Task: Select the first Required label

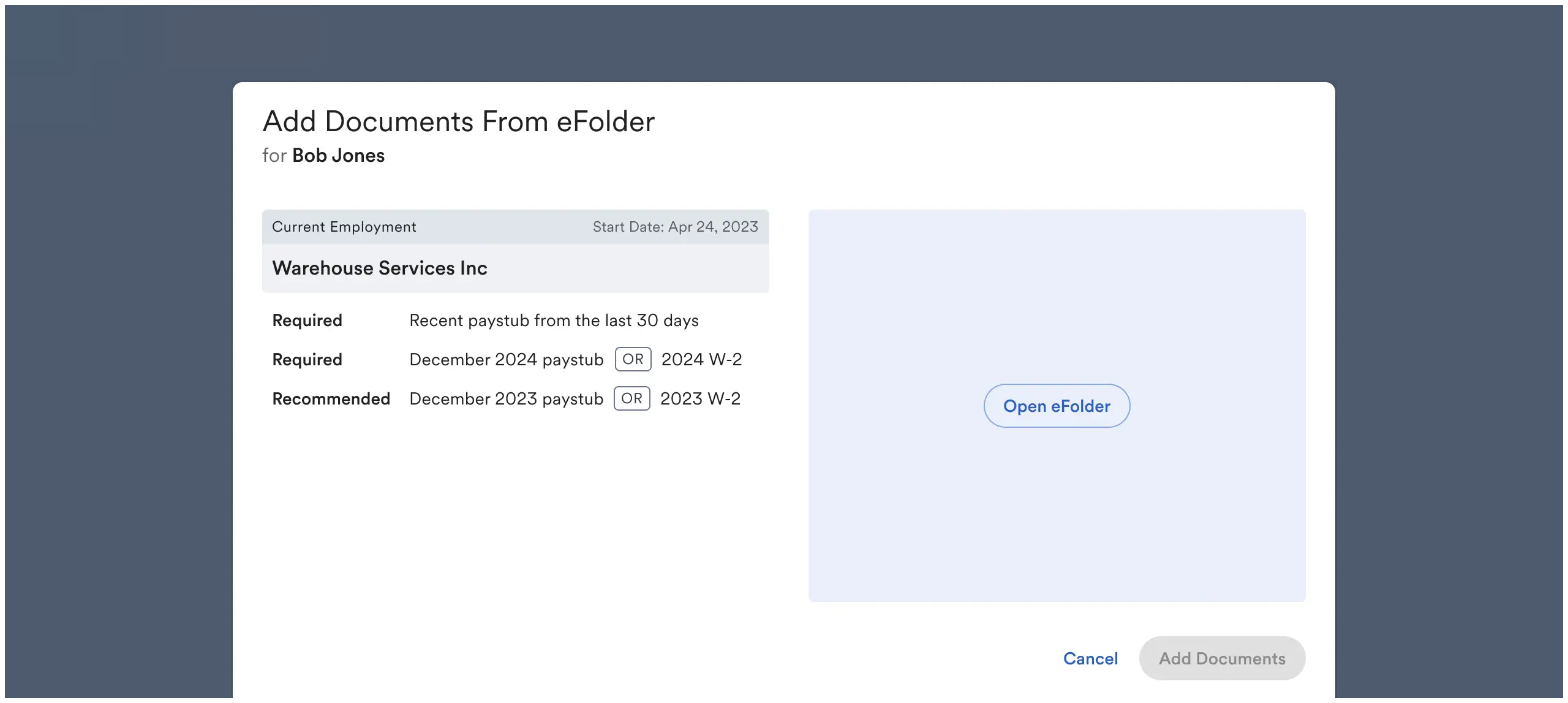Action: 306,320
